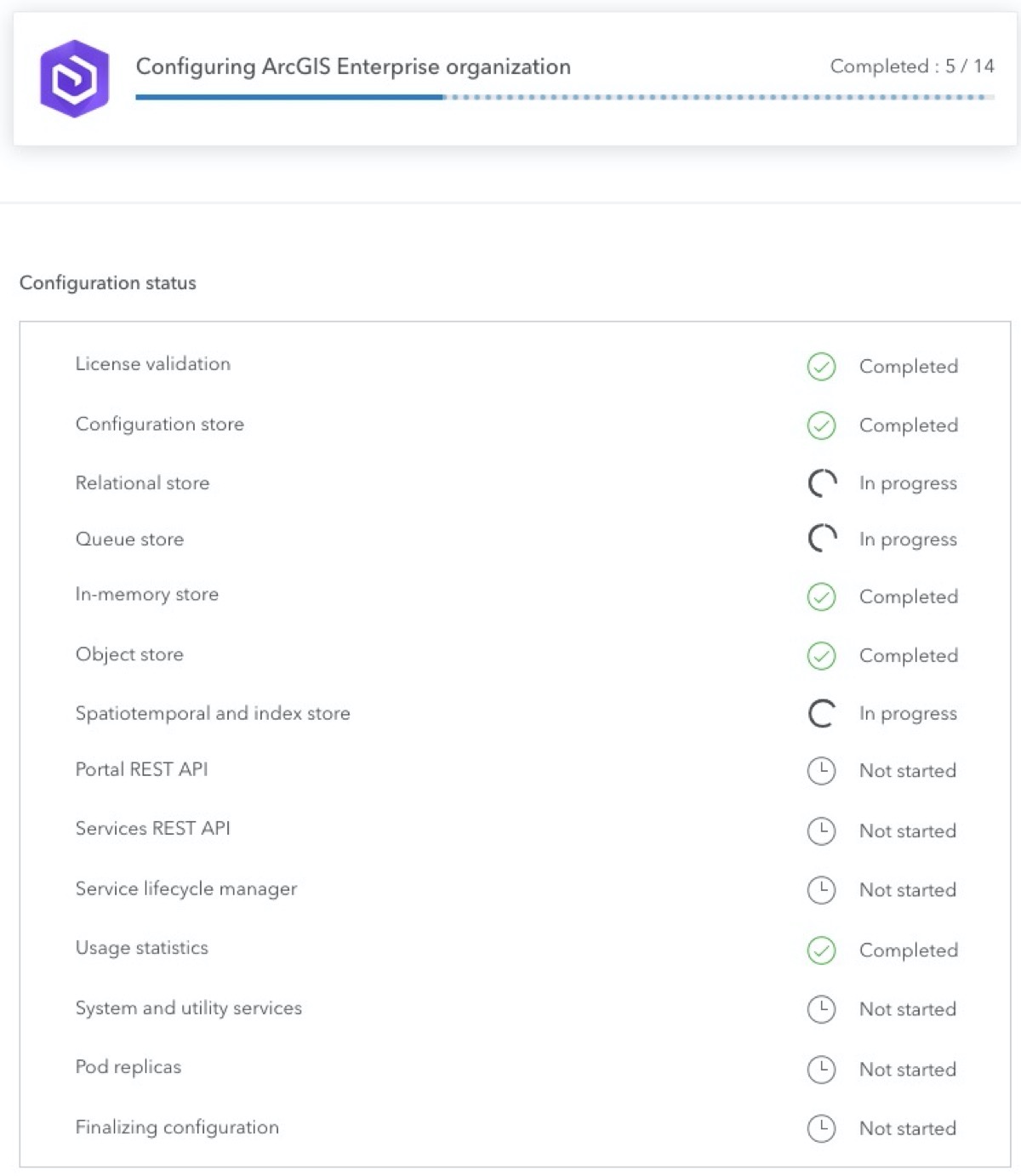Click the System and utility services label

(189, 1008)
